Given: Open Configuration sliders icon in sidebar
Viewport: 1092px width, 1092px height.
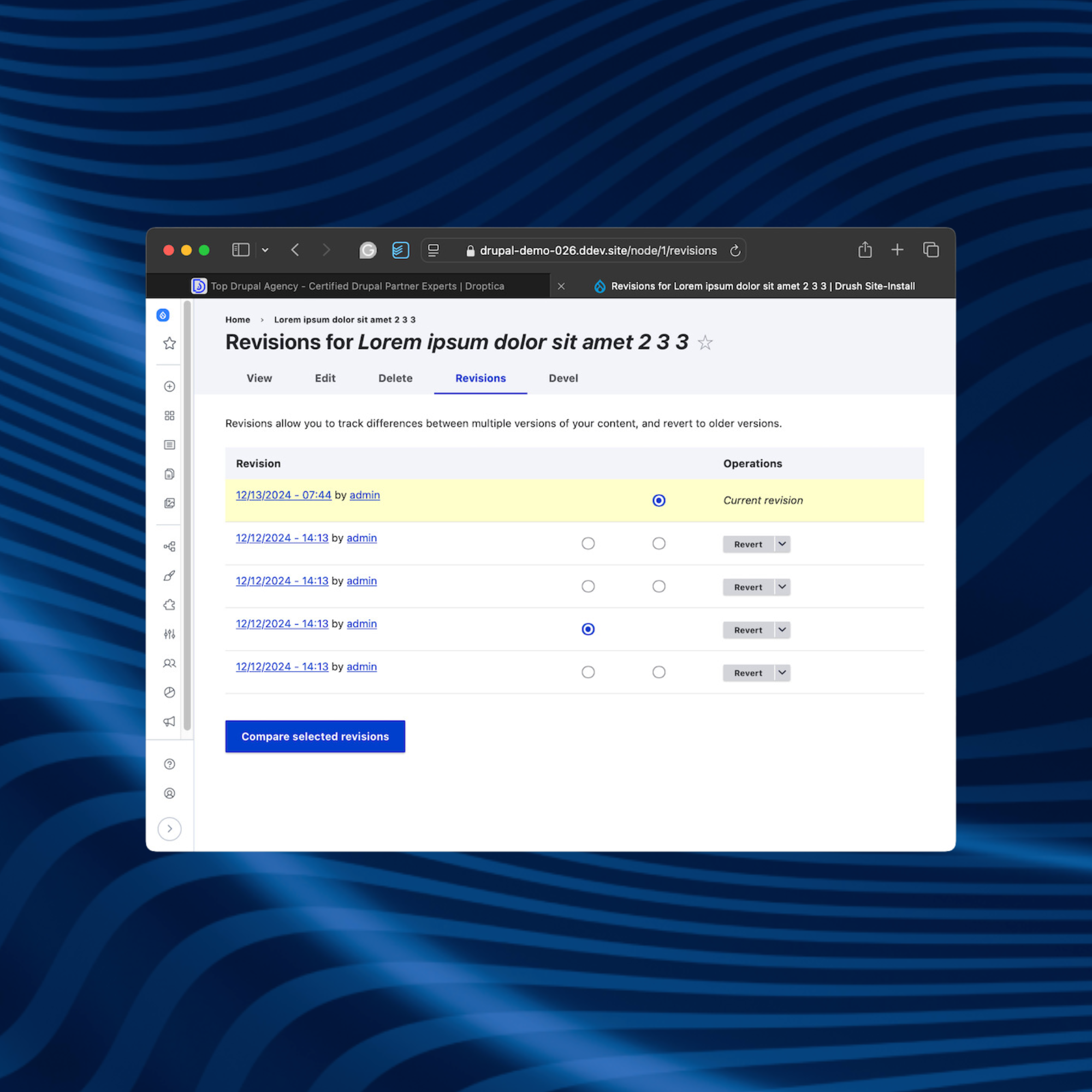Looking at the screenshot, I should coord(169,634).
